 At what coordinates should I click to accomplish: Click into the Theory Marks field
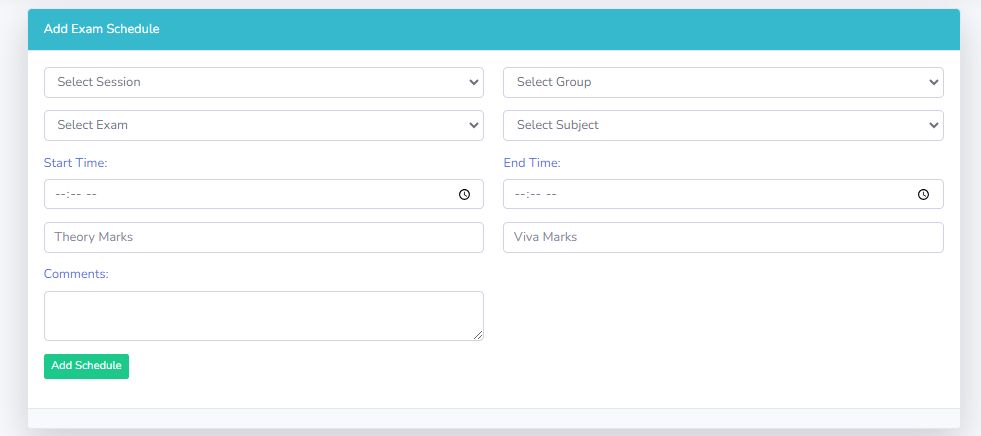(x=264, y=237)
